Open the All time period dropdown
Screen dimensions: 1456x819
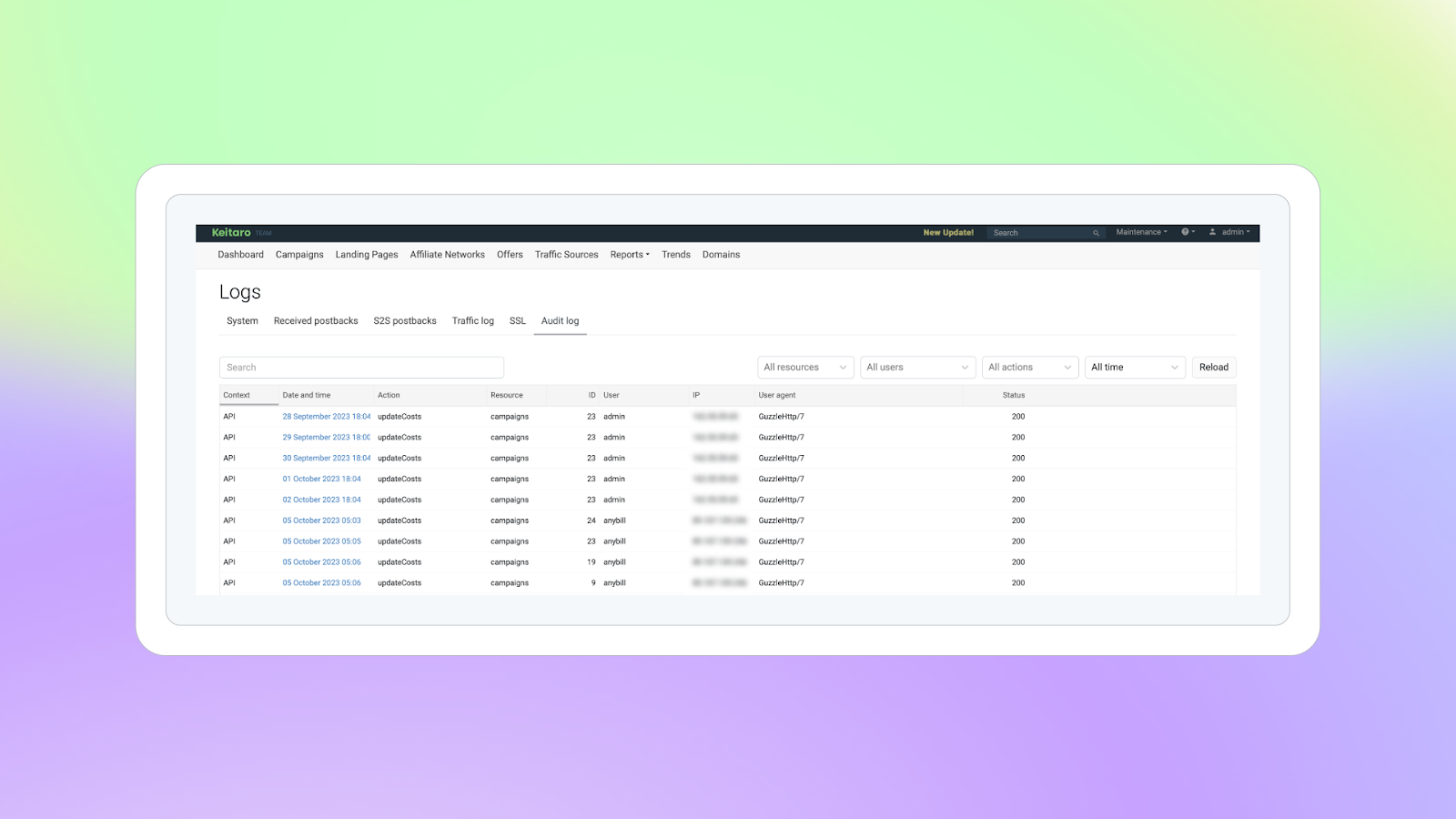(x=1135, y=368)
